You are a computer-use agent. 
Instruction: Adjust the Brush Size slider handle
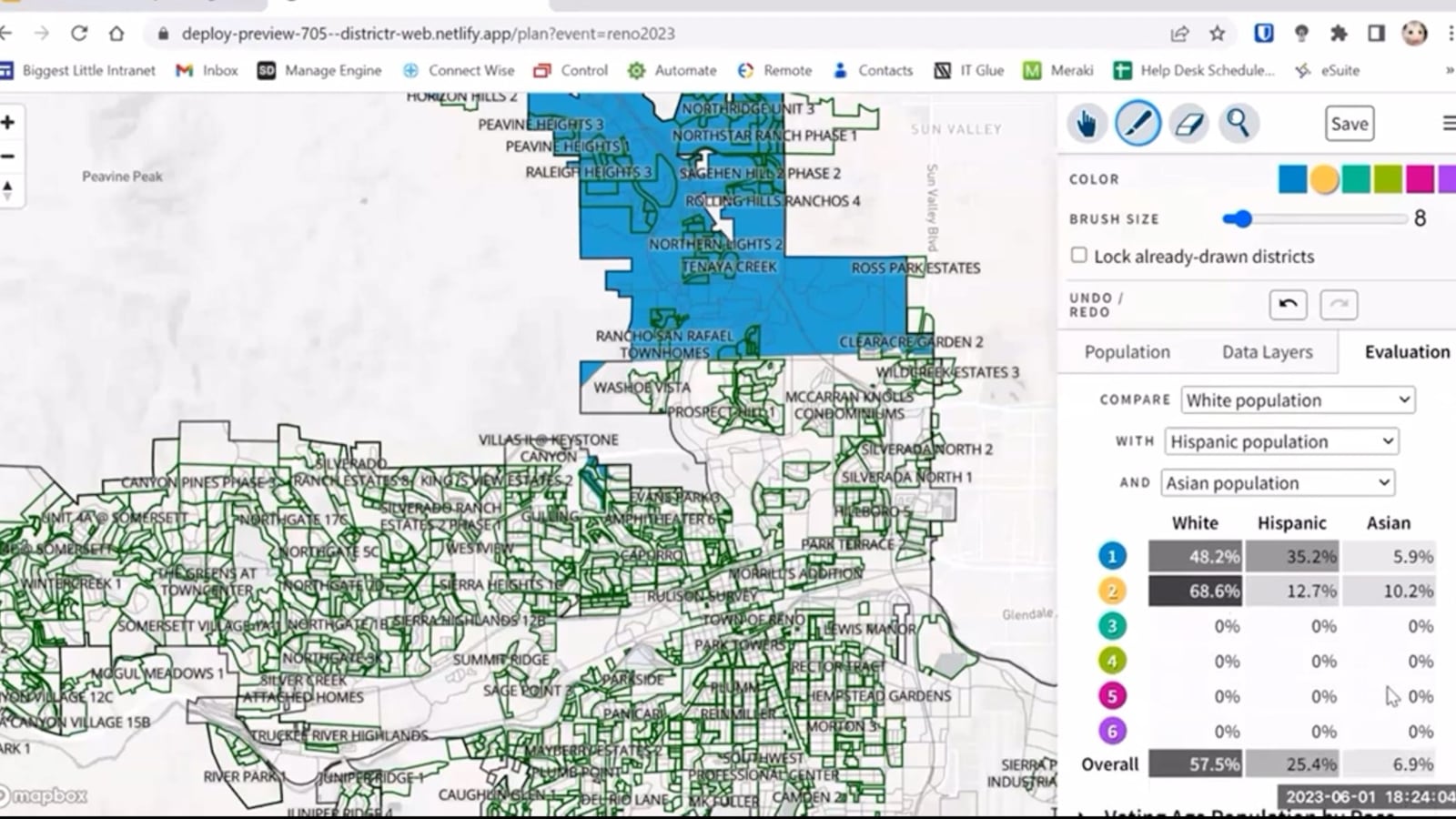coord(1242,218)
